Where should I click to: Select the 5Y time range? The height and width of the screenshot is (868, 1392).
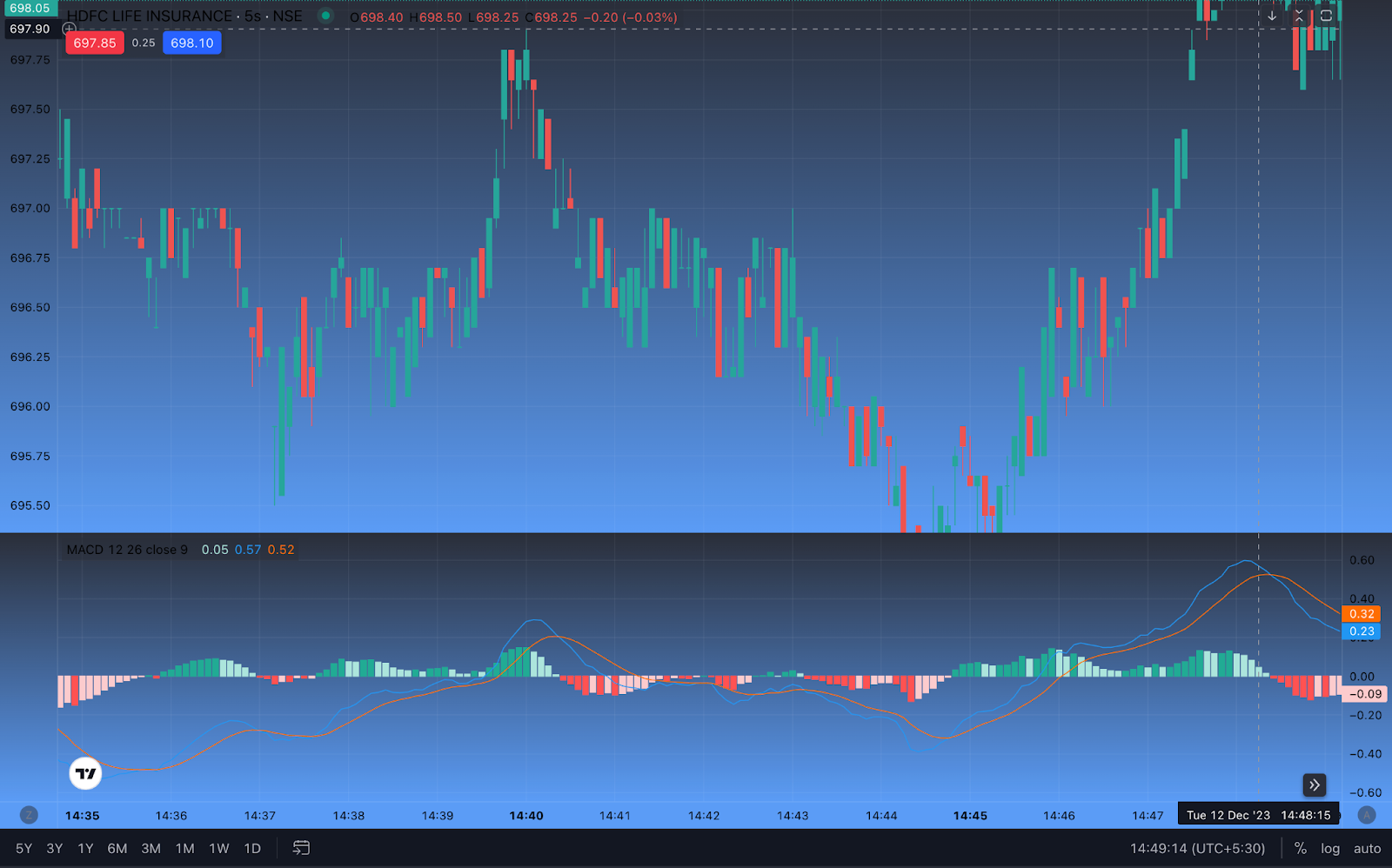(23, 848)
